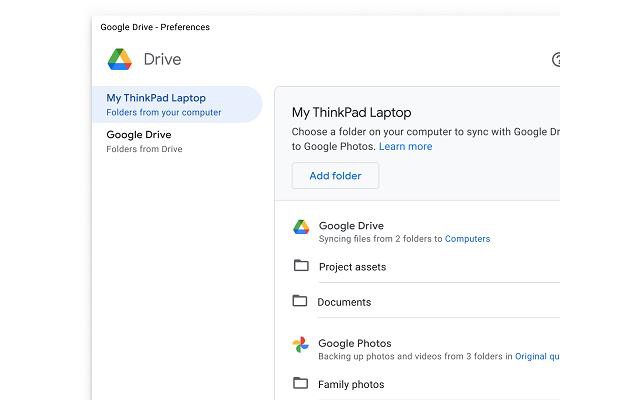
Task: Open the Computers link under Google Drive
Action: (467, 239)
